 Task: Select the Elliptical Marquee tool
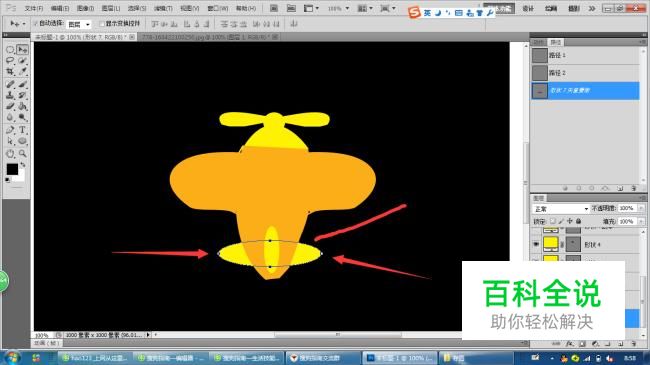(x=10, y=50)
